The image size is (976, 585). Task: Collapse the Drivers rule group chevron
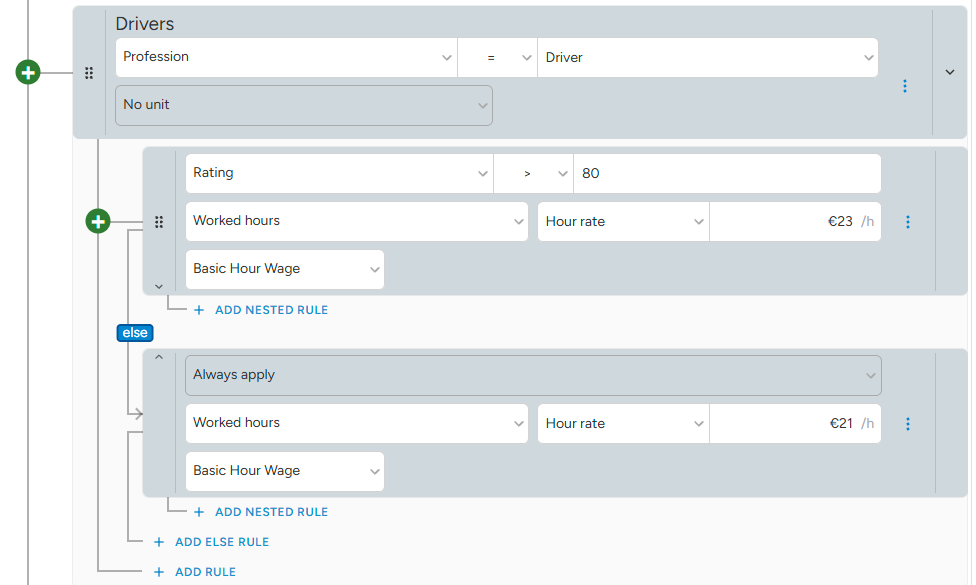(x=950, y=72)
